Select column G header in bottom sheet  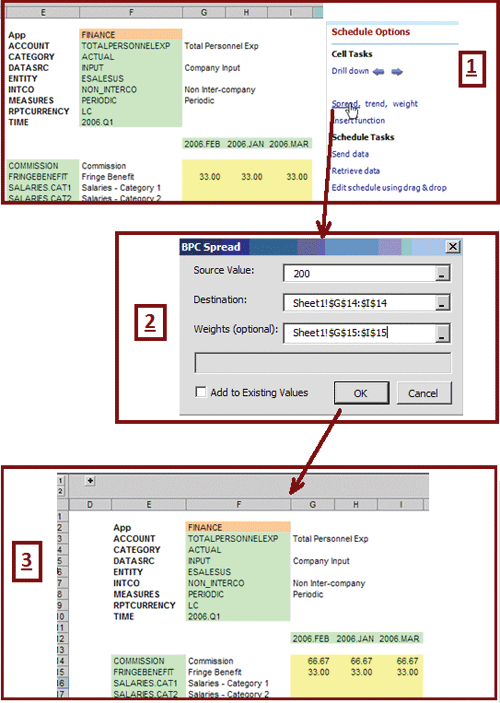313,505
